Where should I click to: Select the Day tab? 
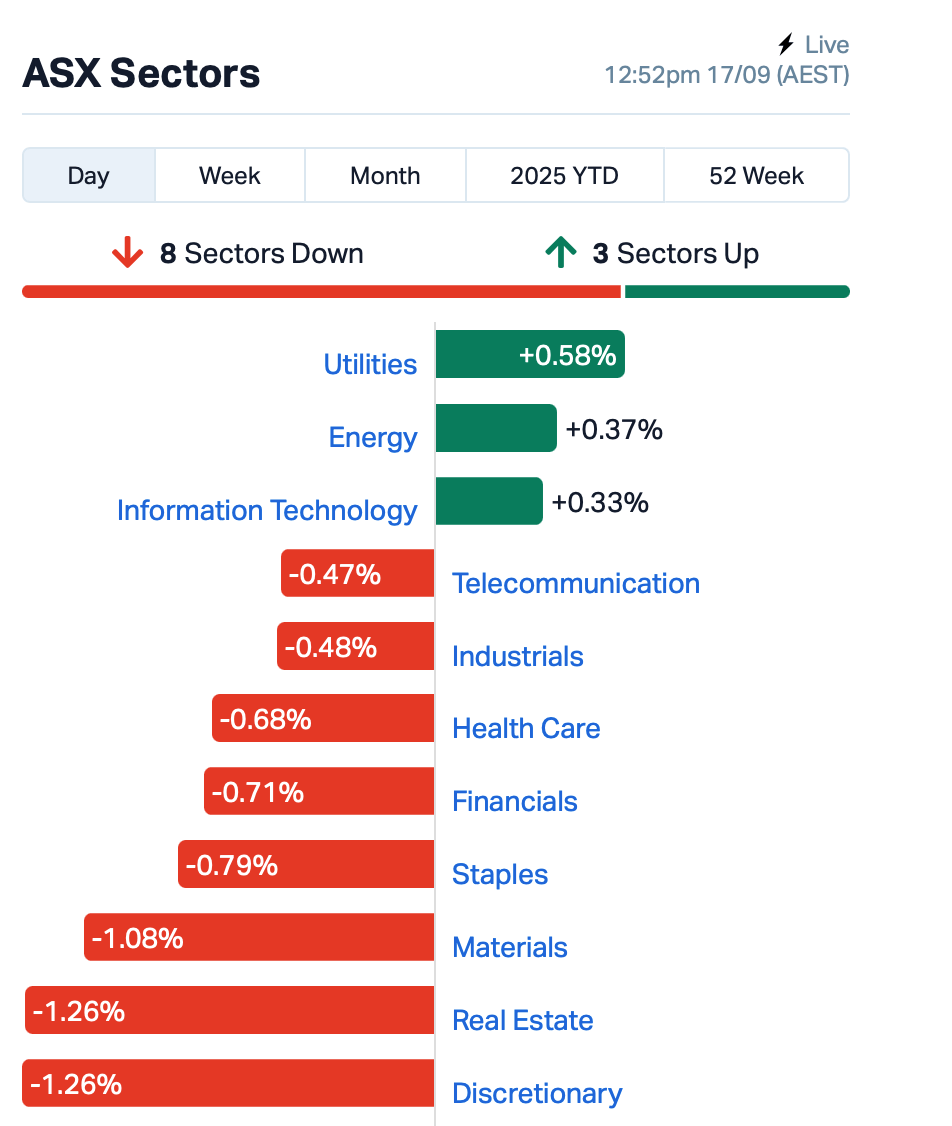tap(88, 176)
